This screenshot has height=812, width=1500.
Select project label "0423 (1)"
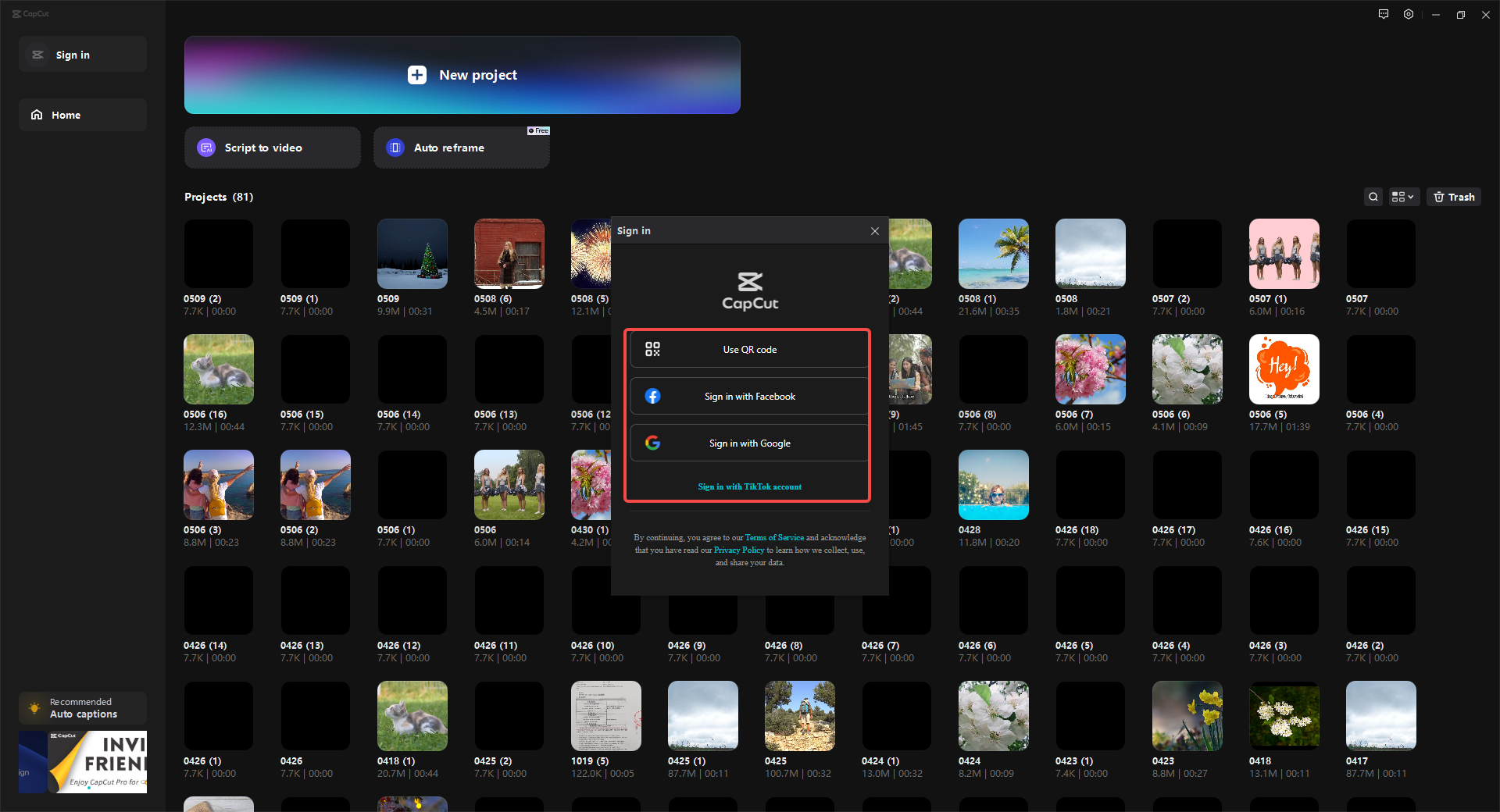(1074, 761)
